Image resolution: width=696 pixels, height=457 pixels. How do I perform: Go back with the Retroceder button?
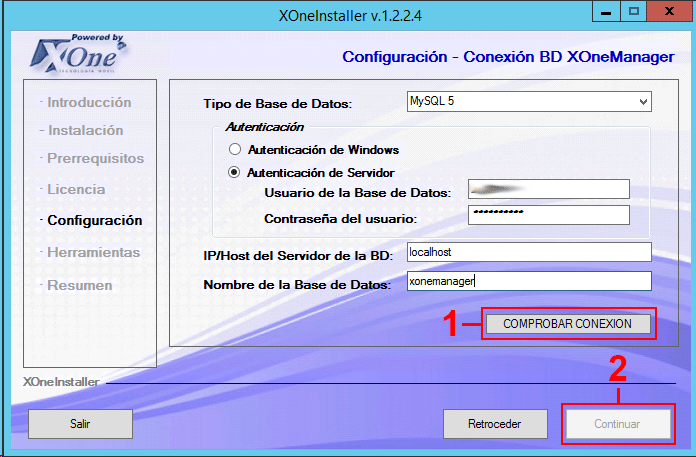click(x=495, y=424)
